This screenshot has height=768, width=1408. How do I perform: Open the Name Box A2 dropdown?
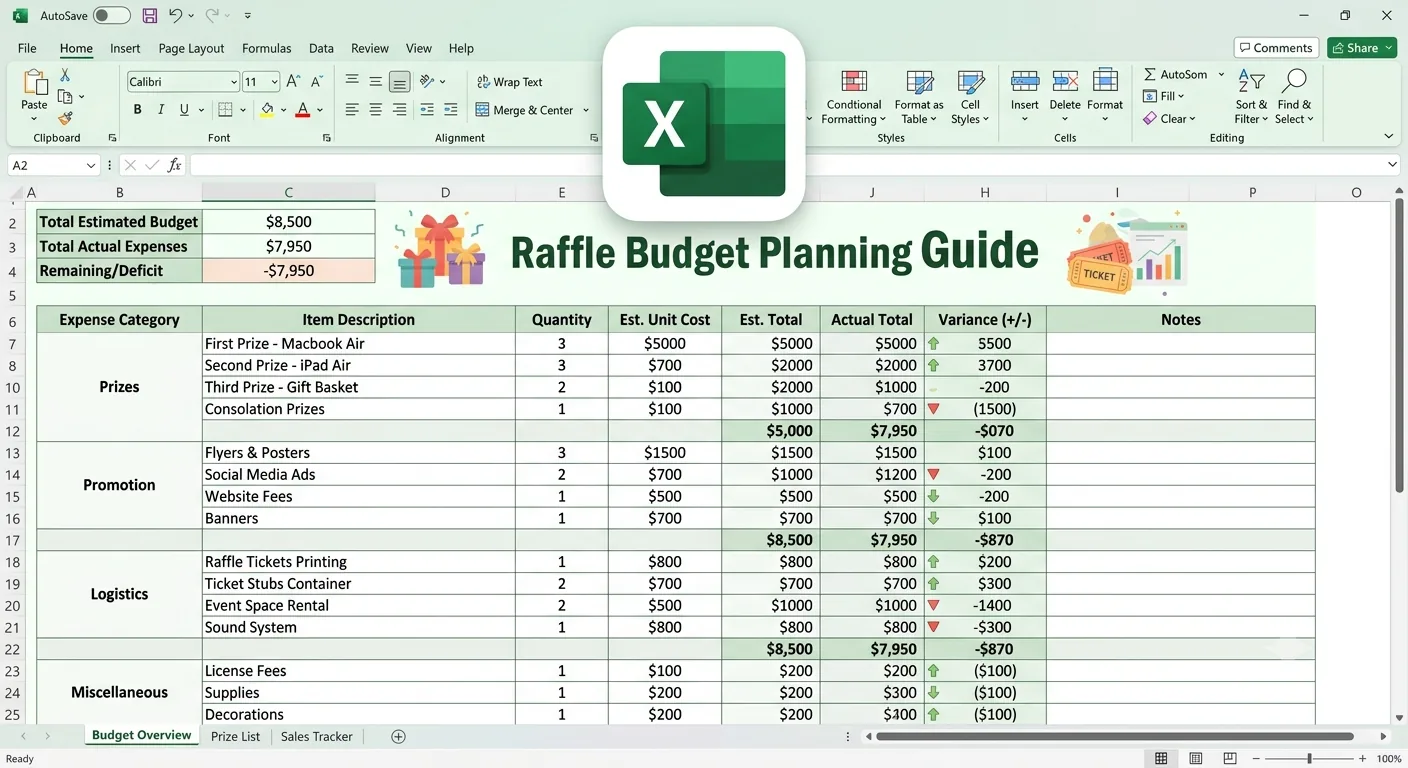[91, 165]
